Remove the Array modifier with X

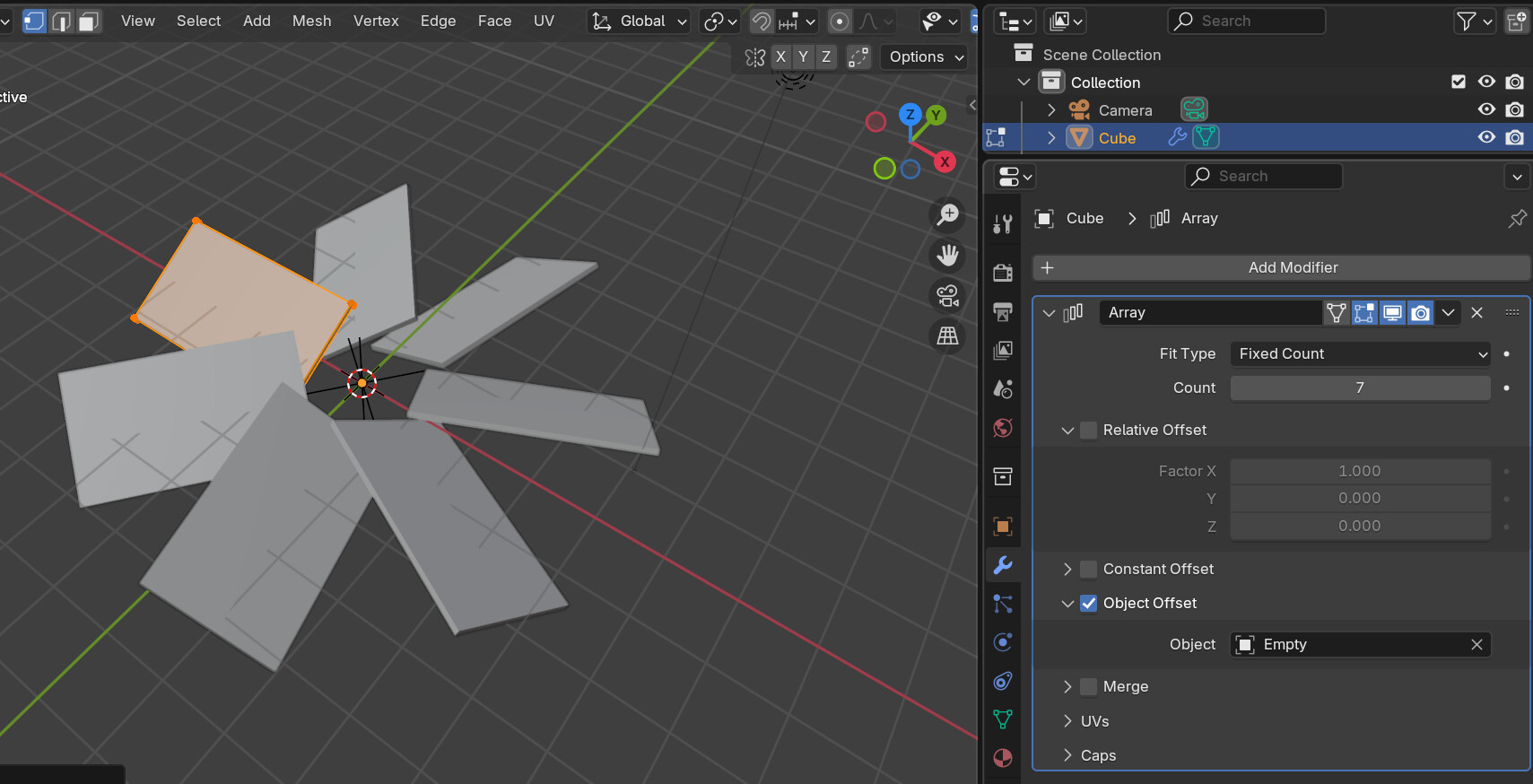(1477, 312)
